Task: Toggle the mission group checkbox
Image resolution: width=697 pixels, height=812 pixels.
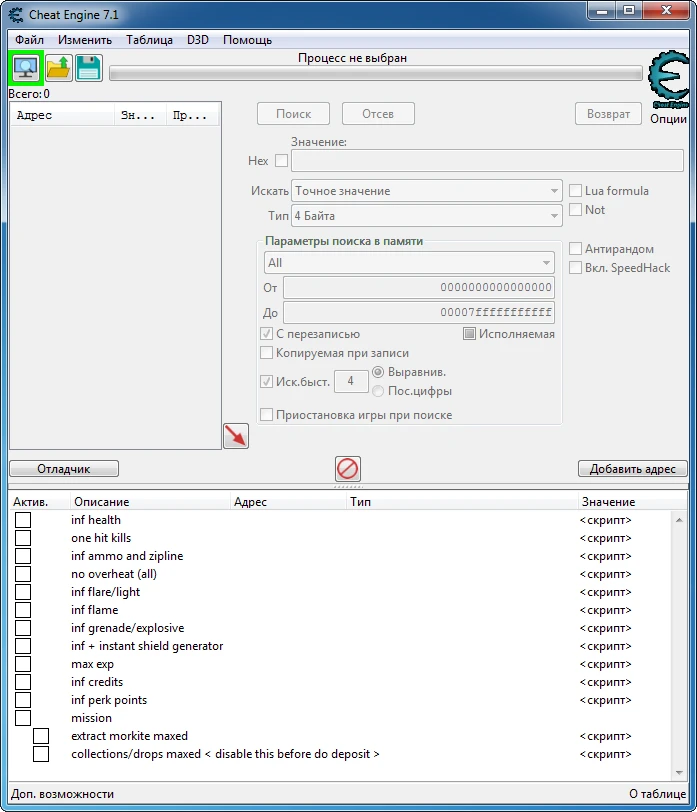Action: tap(23, 718)
